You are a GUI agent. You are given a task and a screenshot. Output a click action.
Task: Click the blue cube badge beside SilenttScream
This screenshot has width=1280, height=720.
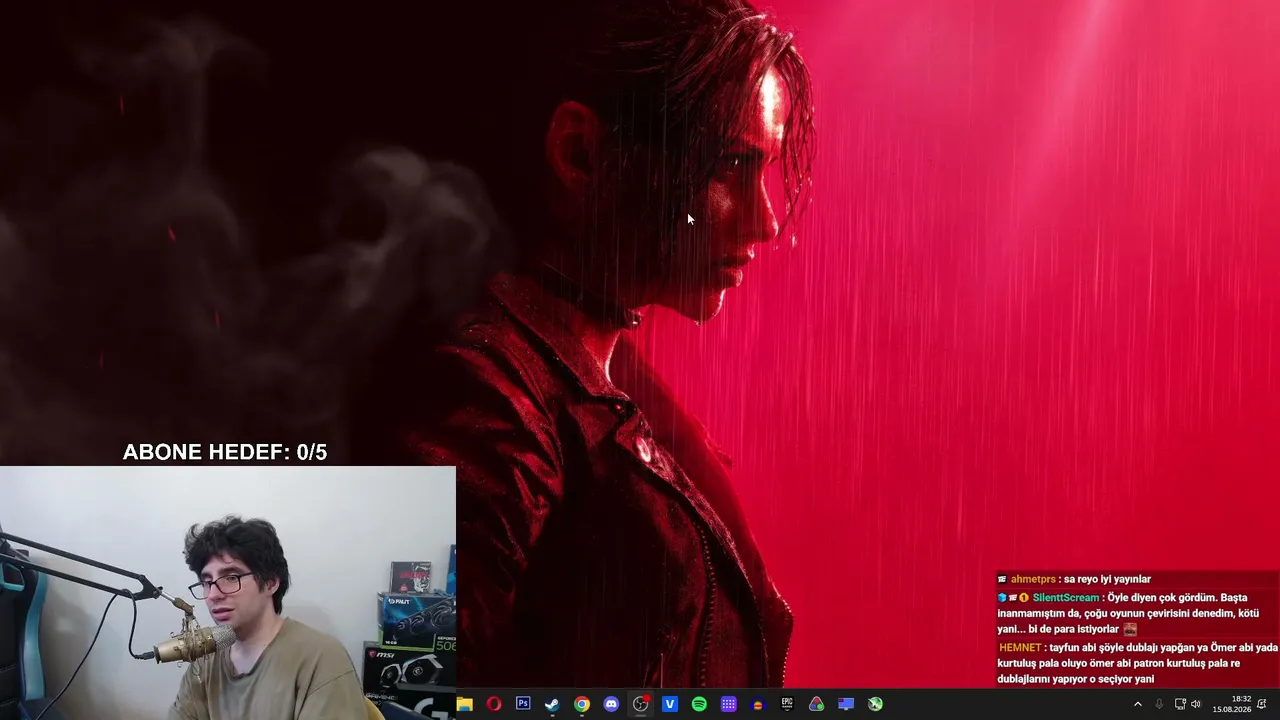(1002, 598)
